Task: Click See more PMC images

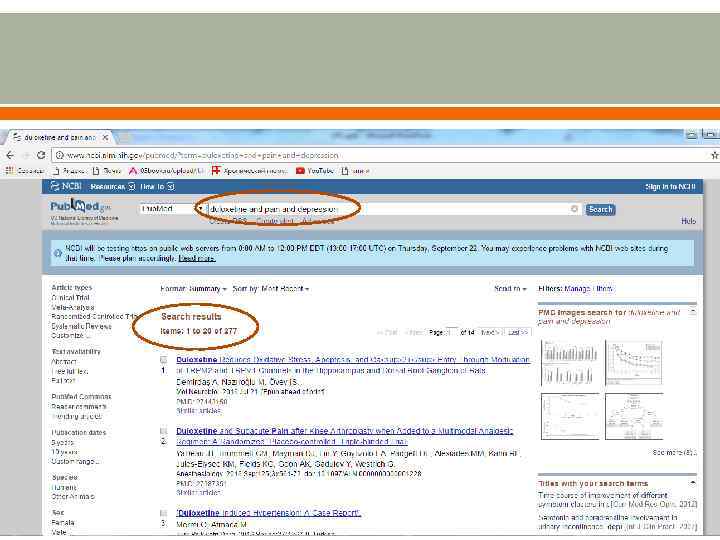Action: [x=674, y=453]
